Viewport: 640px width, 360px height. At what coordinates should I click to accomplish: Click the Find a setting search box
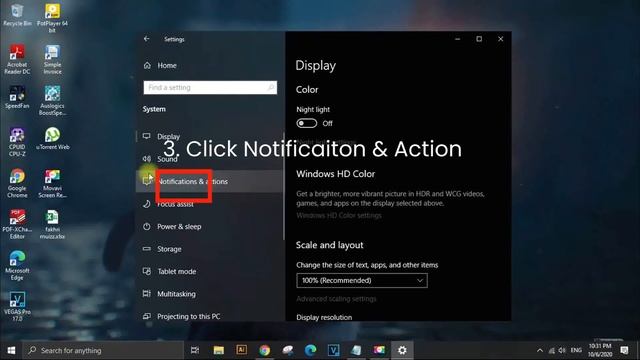pos(210,87)
